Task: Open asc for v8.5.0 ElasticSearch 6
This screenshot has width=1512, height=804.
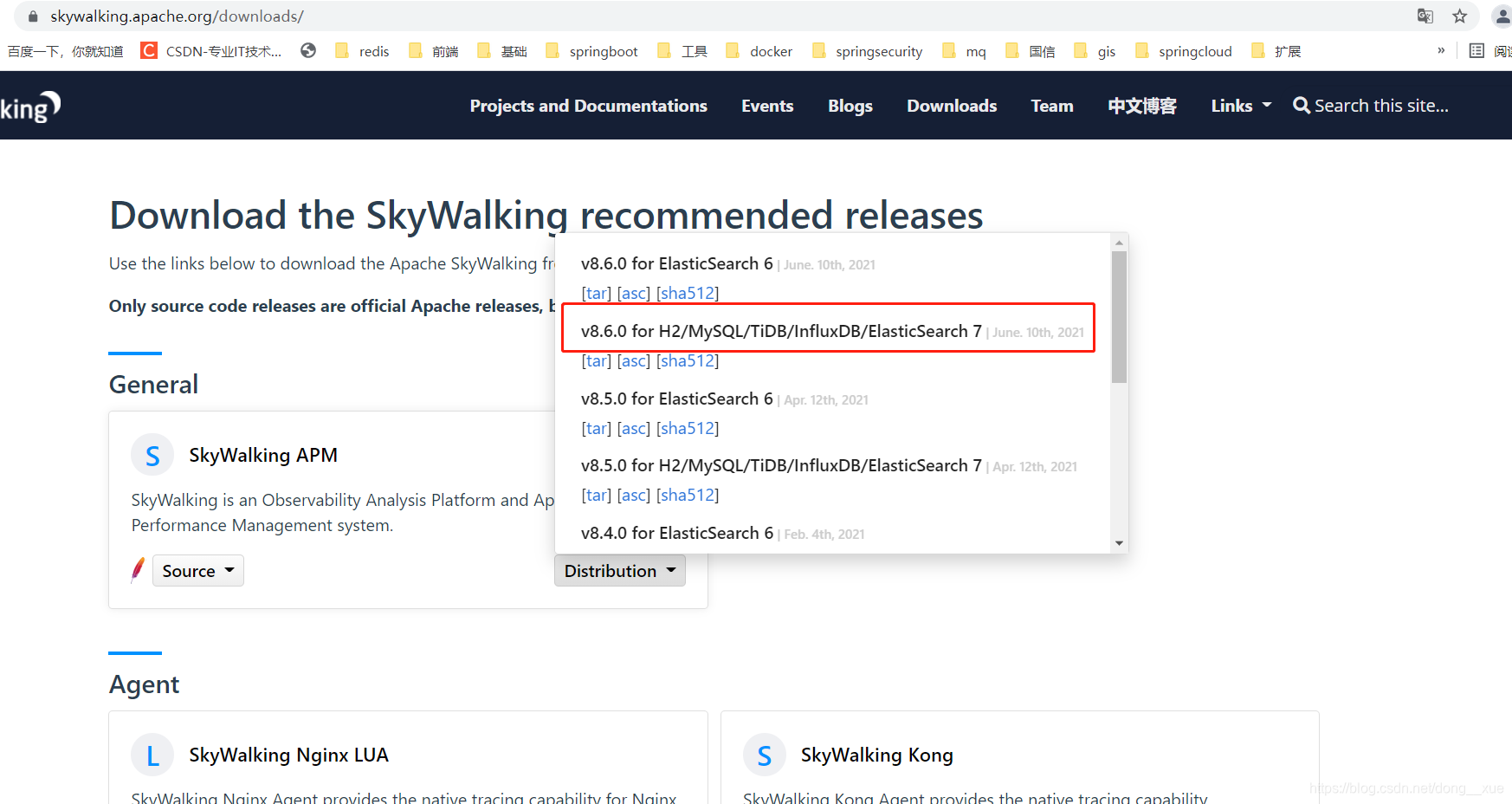Action: point(634,428)
